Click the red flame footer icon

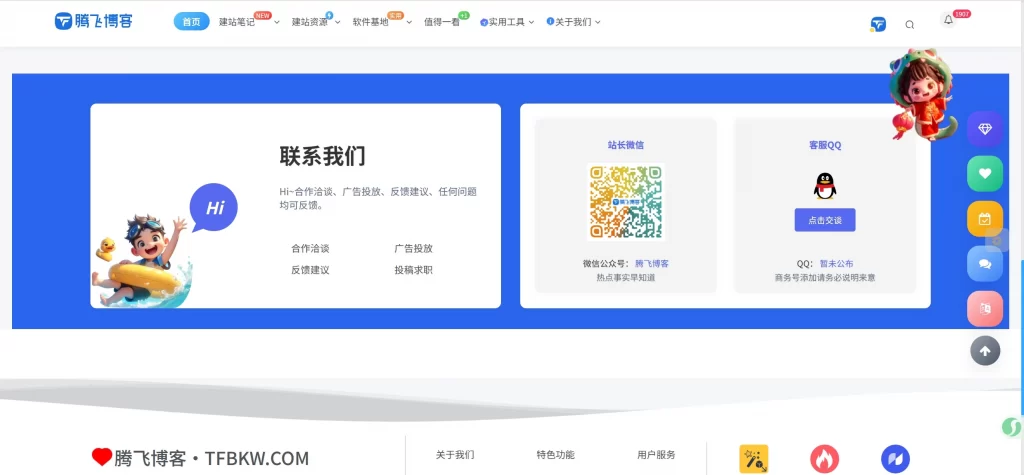coord(824,459)
